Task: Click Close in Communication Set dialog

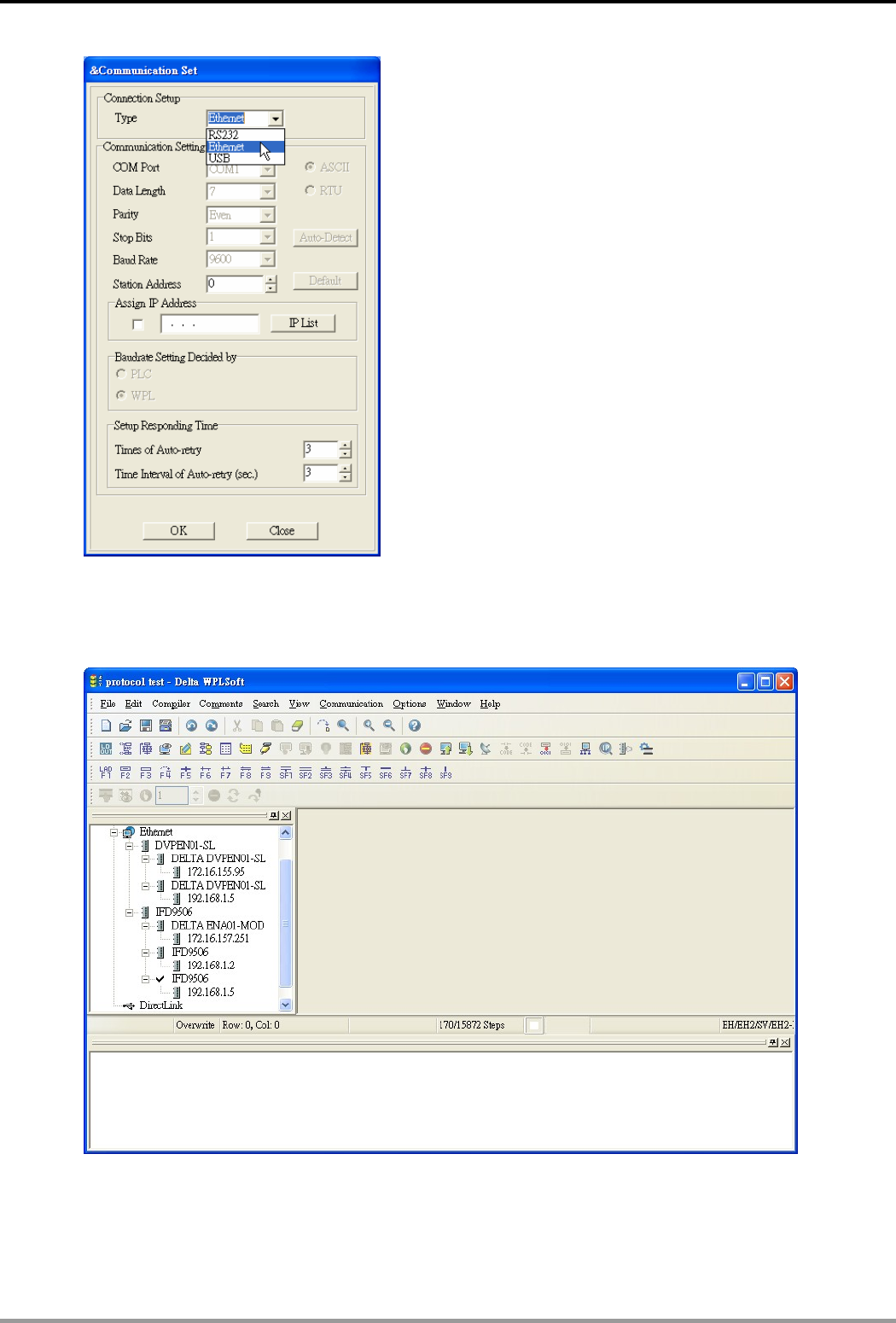Action: (x=282, y=531)
